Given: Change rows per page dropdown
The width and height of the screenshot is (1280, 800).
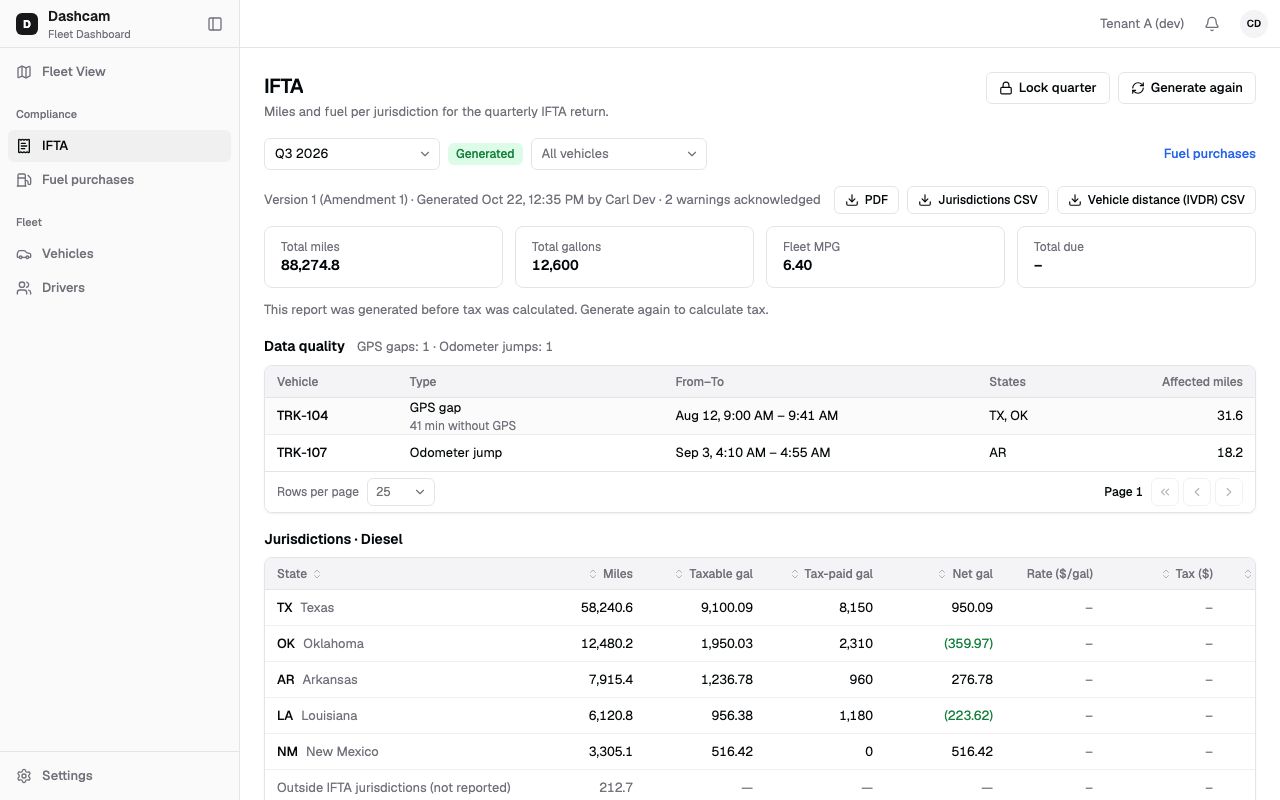Looking at the screenshot, I should [x=401, y=492].
